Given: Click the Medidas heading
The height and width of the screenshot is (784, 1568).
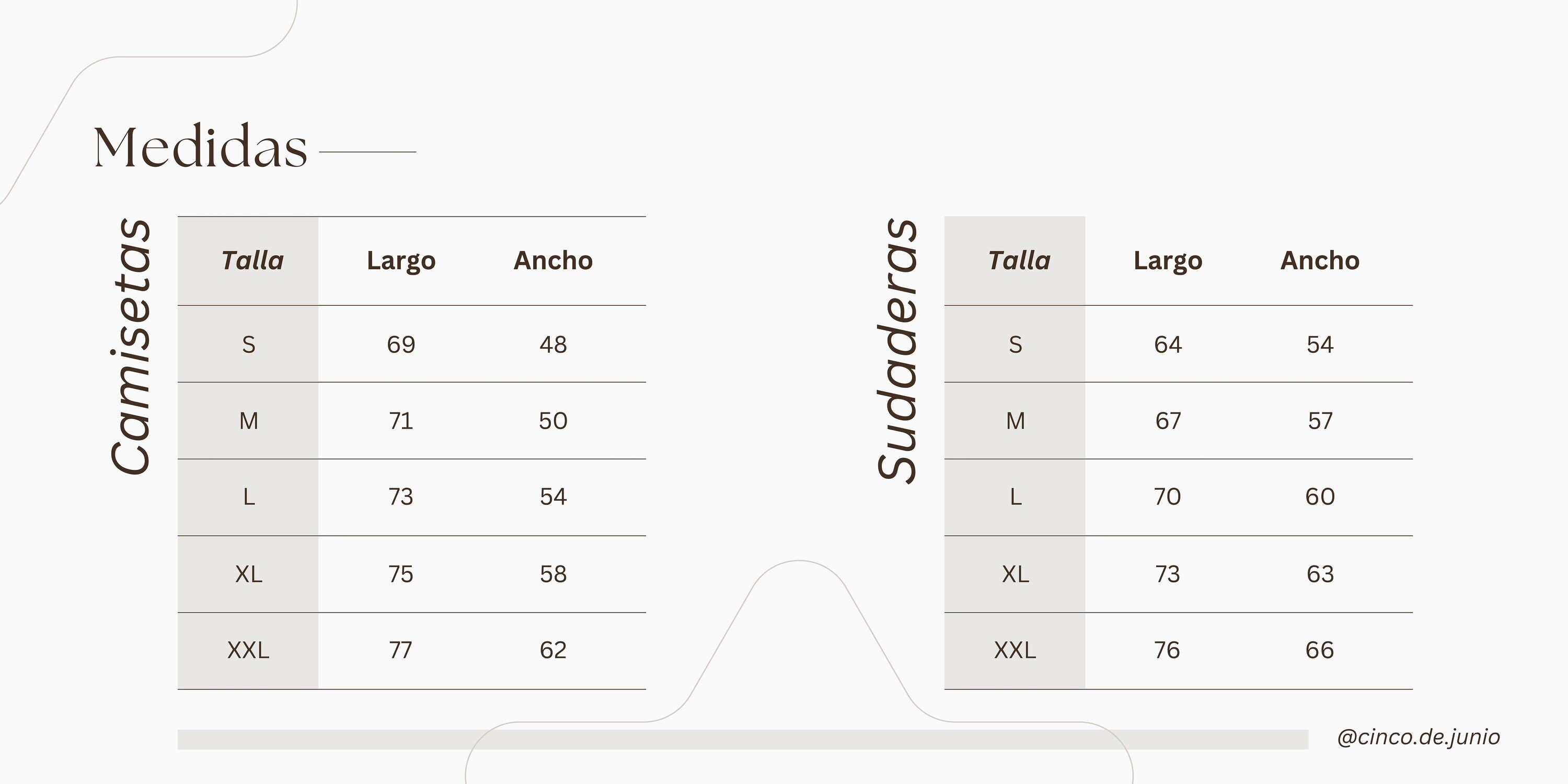Looking at the screenshot, I should [x=200, y=147].
